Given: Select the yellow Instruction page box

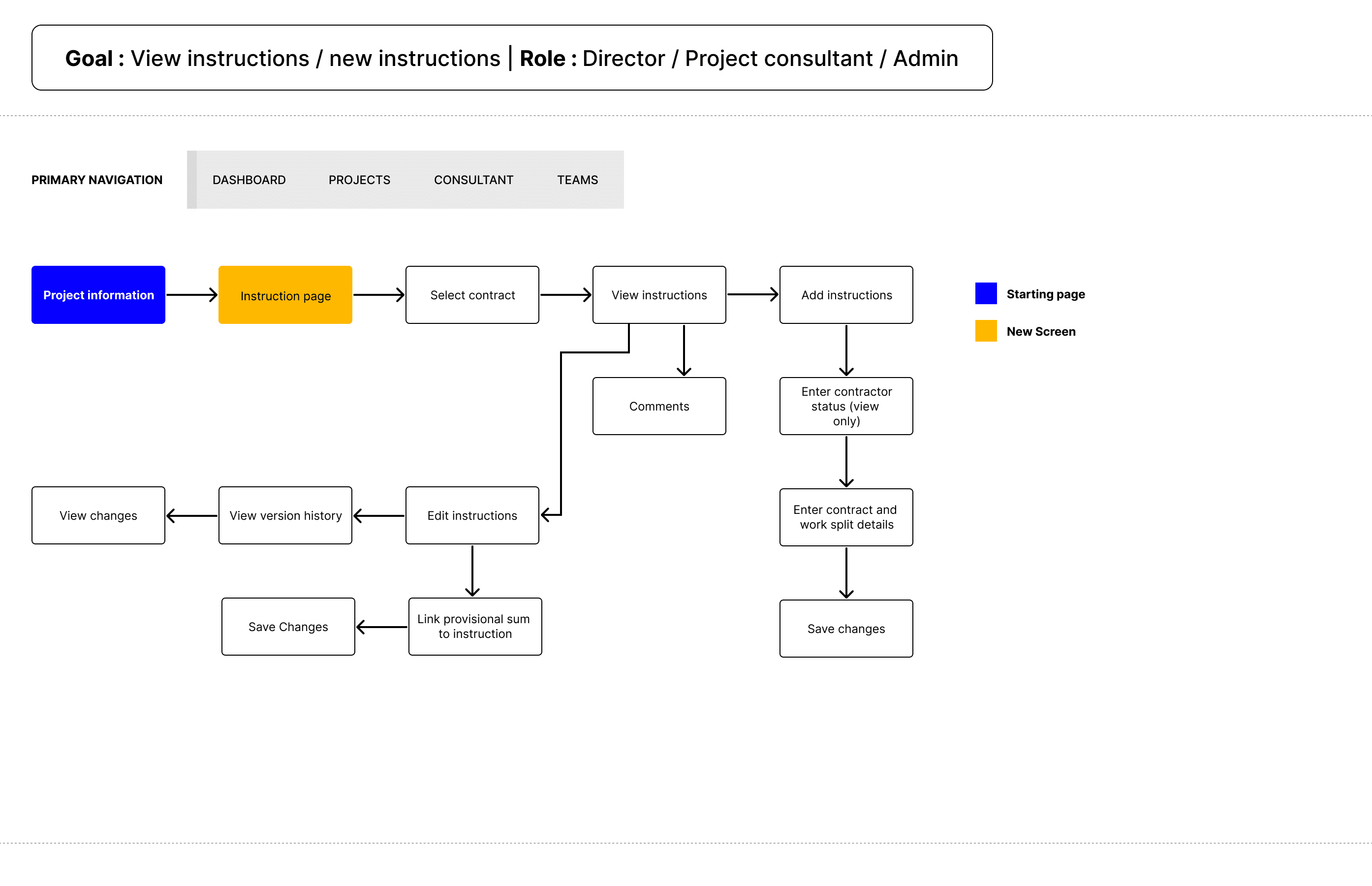Looking at the screenshot, I should pos(285,294).
